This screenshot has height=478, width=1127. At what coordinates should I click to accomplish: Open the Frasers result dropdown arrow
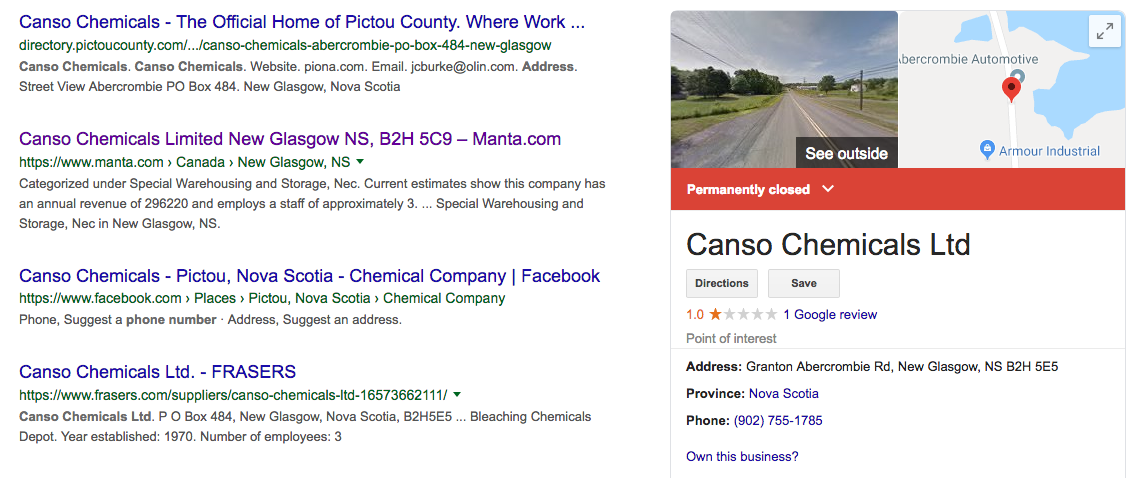pos(457,394)
